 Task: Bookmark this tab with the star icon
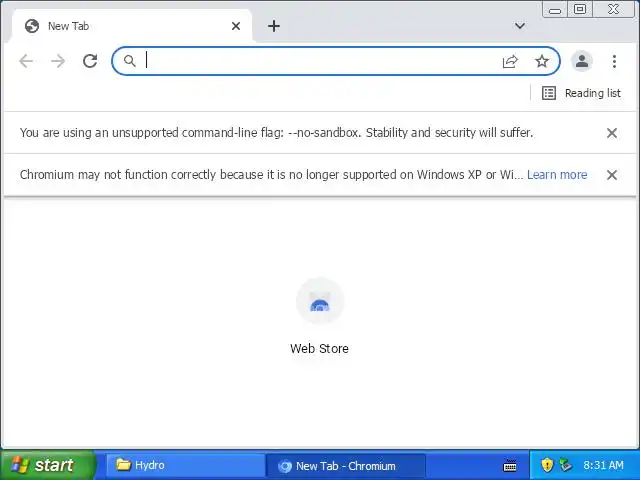542,61
